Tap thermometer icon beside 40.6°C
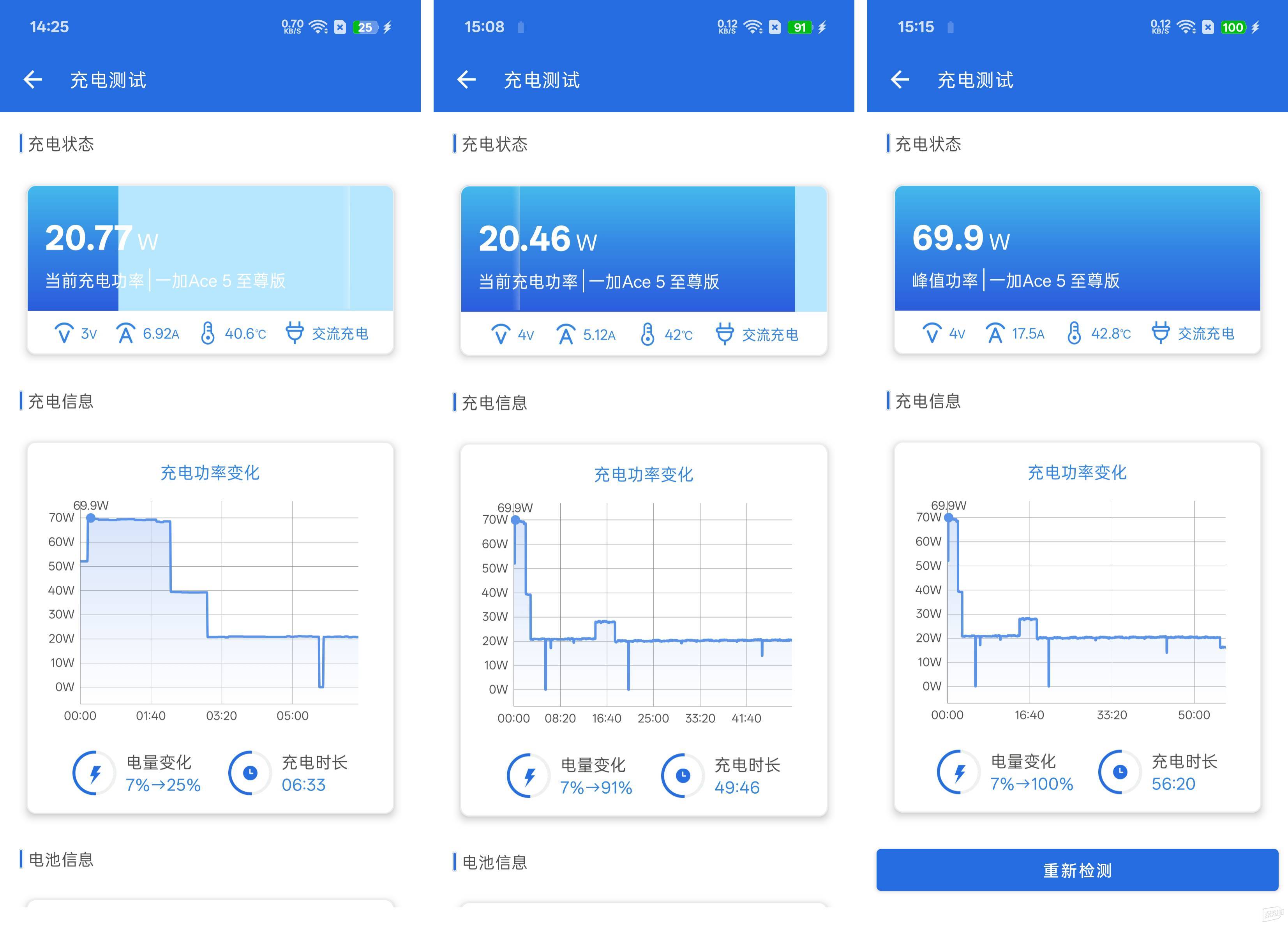Image resolution: width=1288 pixels, height=926 pixels. (x=208, y=333)
